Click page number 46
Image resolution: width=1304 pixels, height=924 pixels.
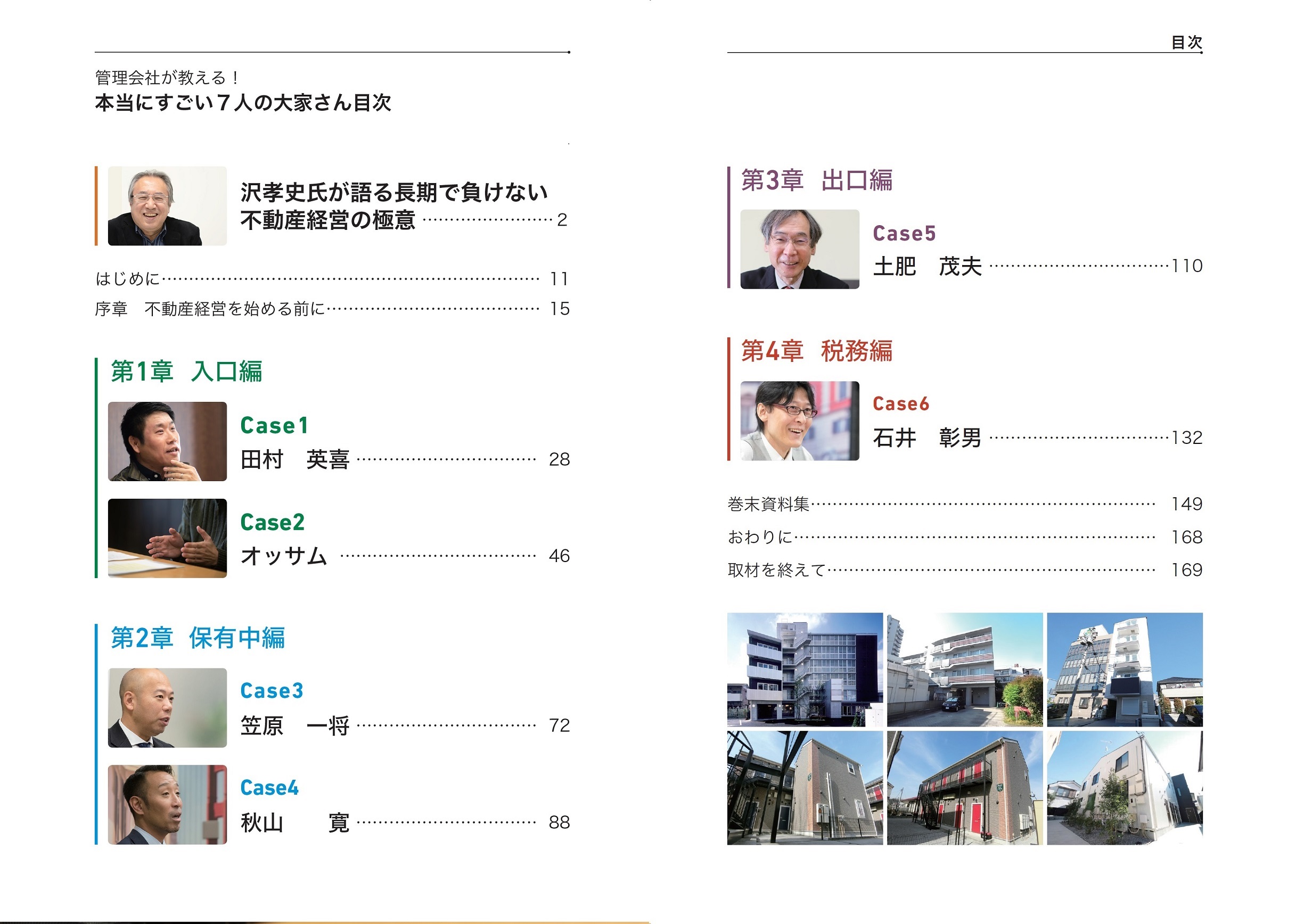pos(560,556)
